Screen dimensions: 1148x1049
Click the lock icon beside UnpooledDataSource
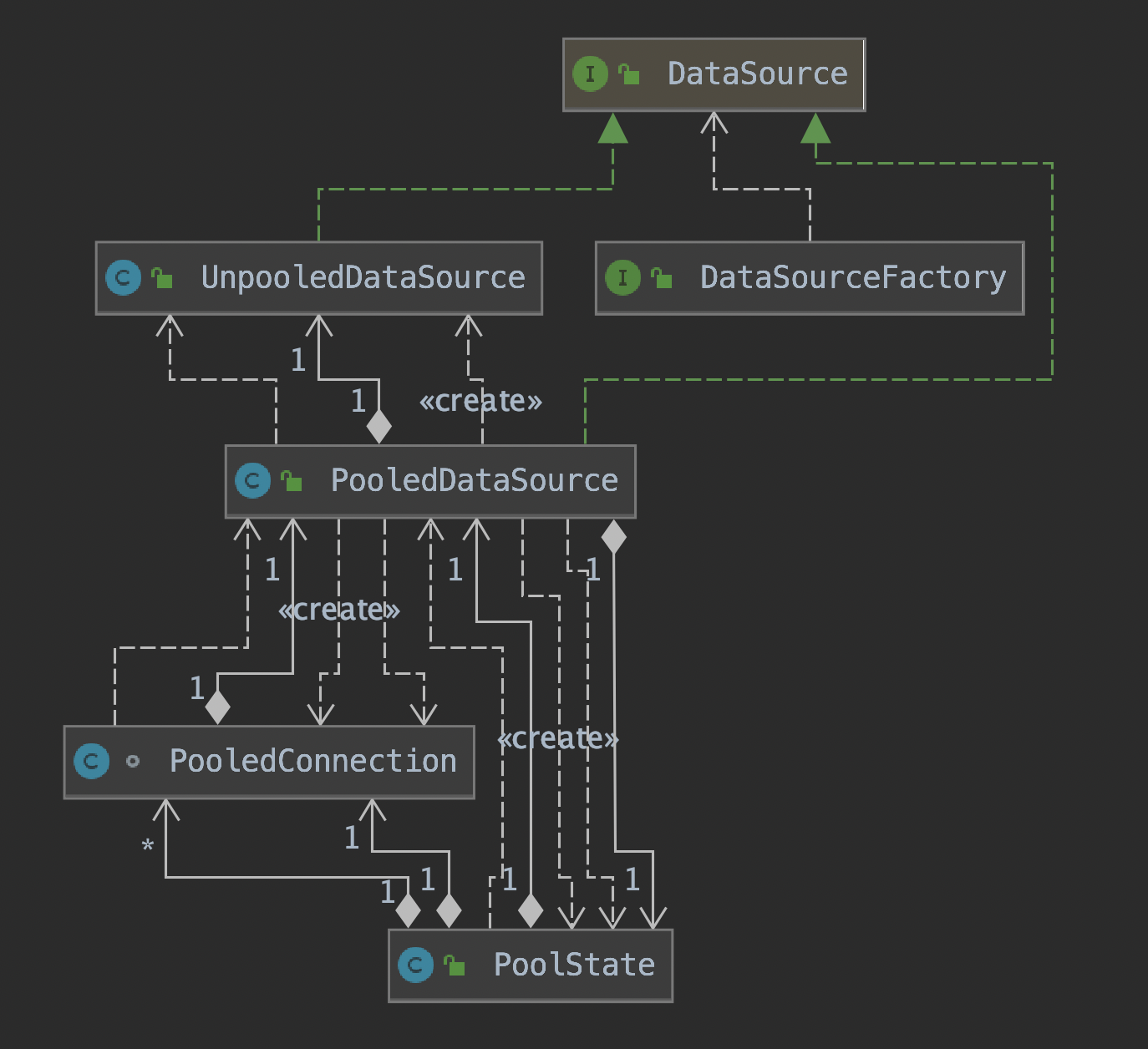click(x=162, y=277)
